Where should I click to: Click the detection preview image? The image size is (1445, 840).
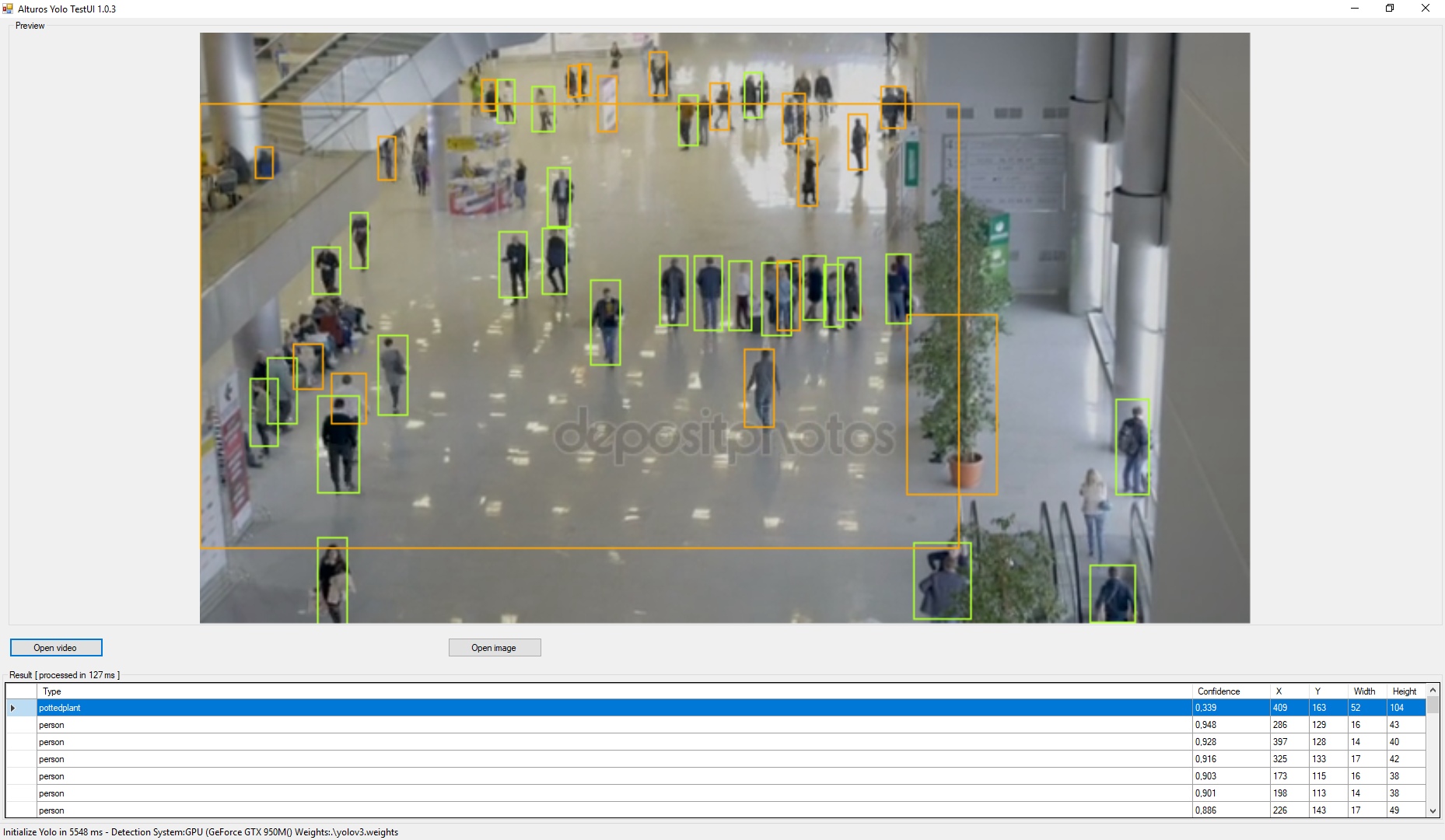pos(725,327)
